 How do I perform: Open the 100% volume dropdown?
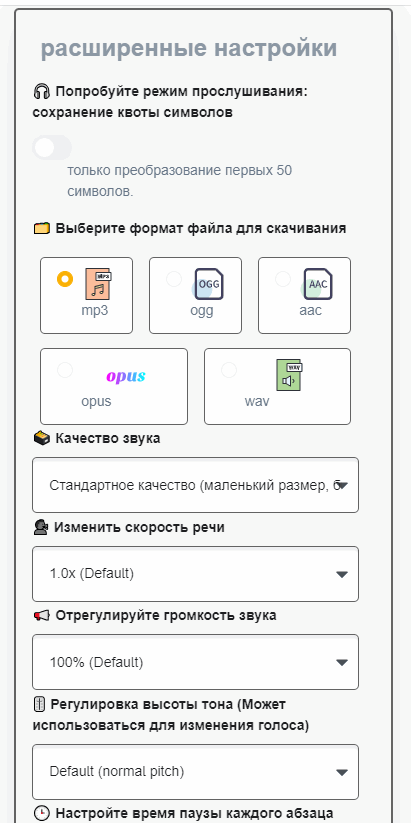(x=195, y=662)
